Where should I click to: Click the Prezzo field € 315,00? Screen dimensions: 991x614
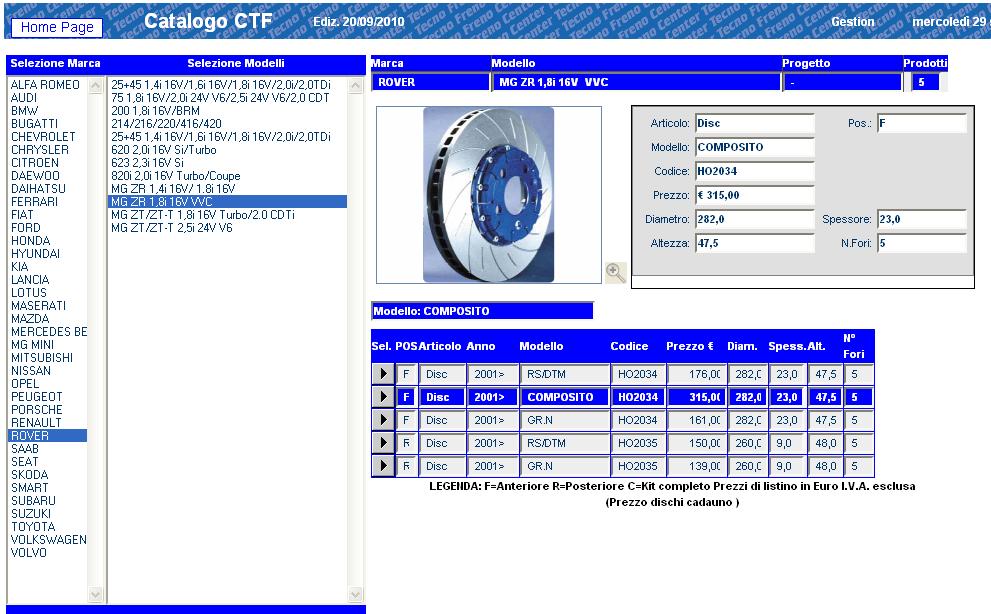click(755, 195)
